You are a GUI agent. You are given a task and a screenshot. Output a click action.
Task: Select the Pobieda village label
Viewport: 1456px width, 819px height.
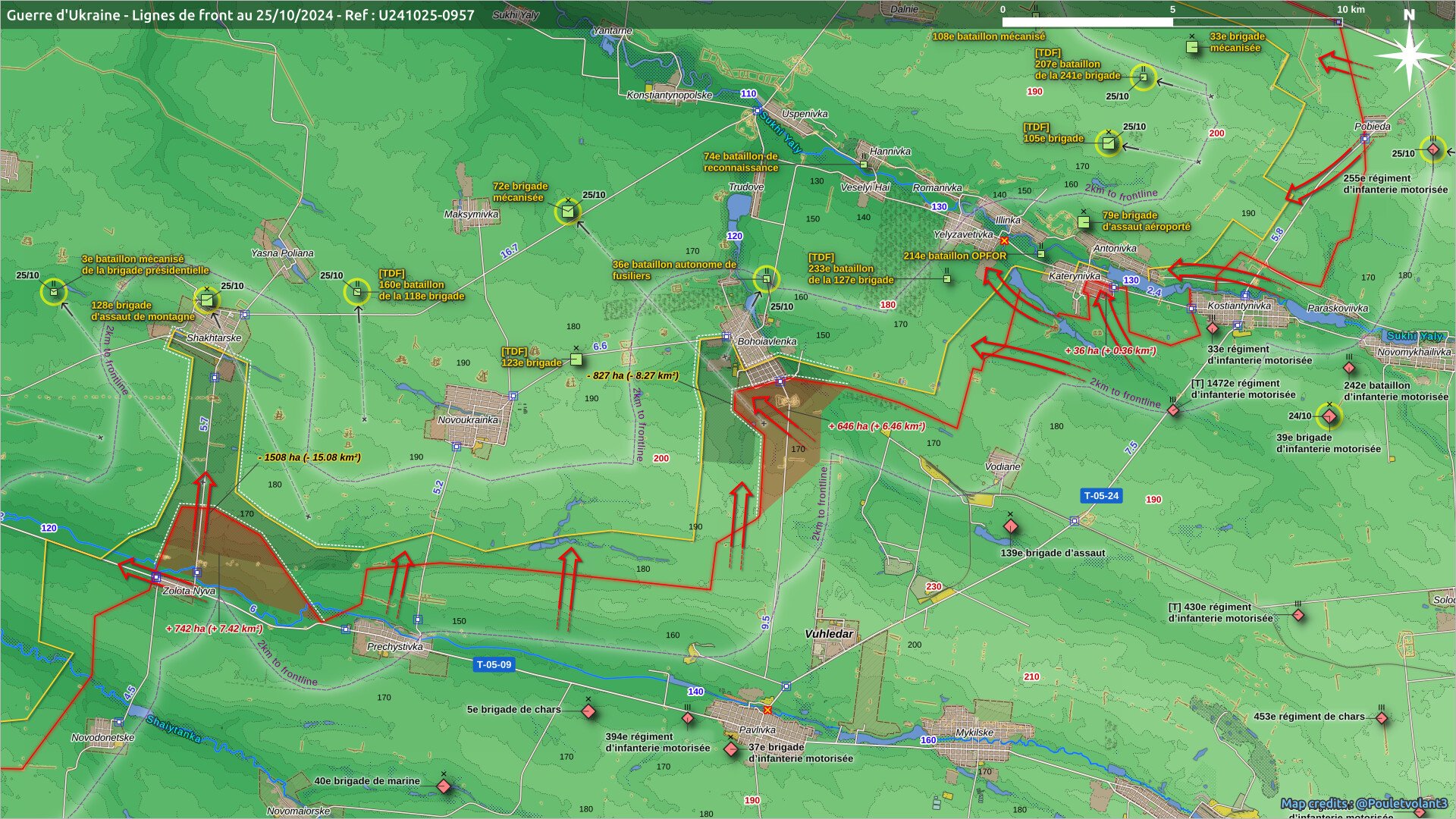point(1373,127)
